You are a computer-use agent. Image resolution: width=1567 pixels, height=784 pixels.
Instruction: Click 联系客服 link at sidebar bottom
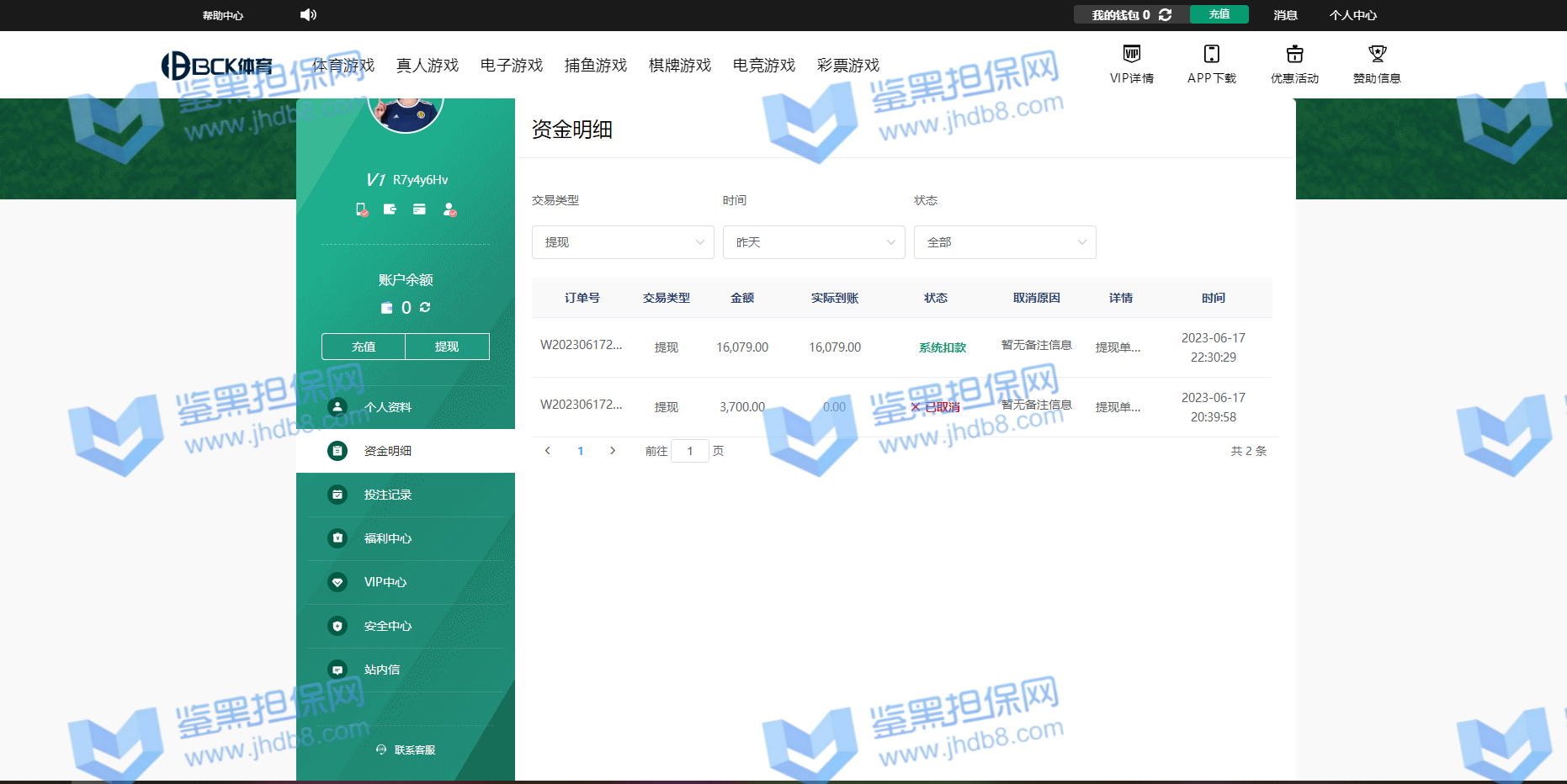(x=406, y=750)
